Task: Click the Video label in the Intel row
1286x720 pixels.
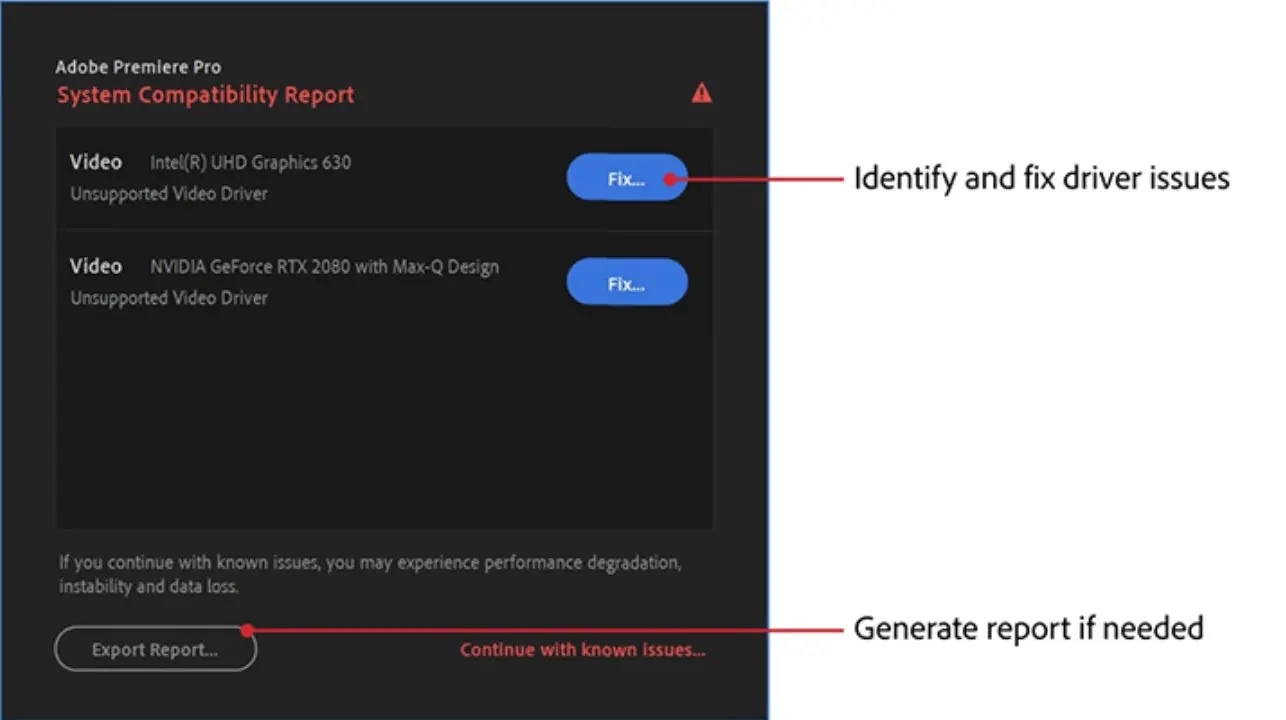Action: pyautogui.click(x=96, y=162)
